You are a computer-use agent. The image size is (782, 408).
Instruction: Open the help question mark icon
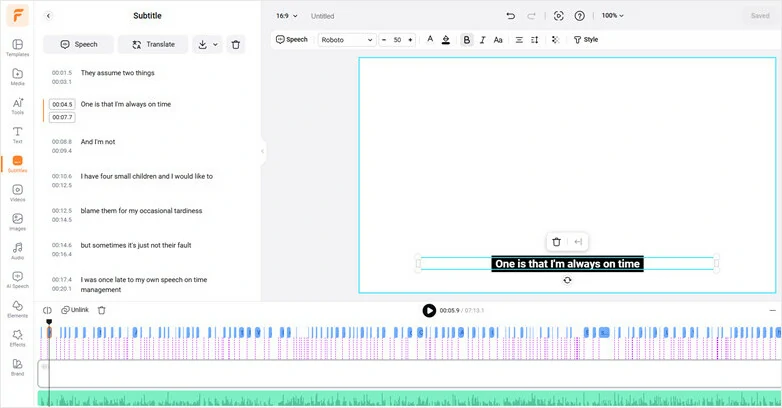(580, 16)
